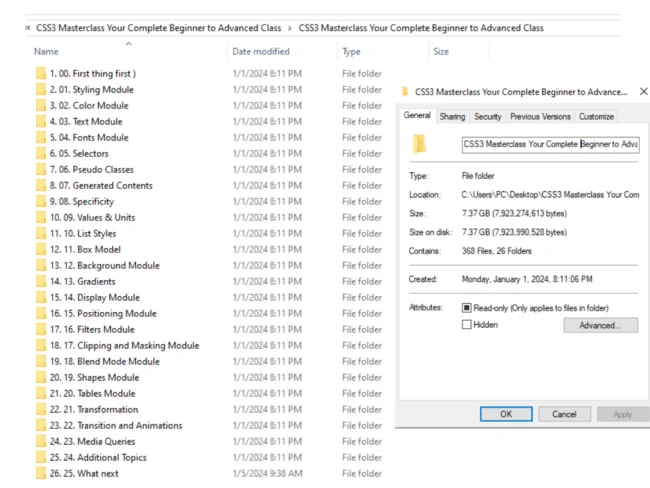Click the breadcrumb chevron between folder names
This screenshot has width=650, height=488.
coord(290,28)
